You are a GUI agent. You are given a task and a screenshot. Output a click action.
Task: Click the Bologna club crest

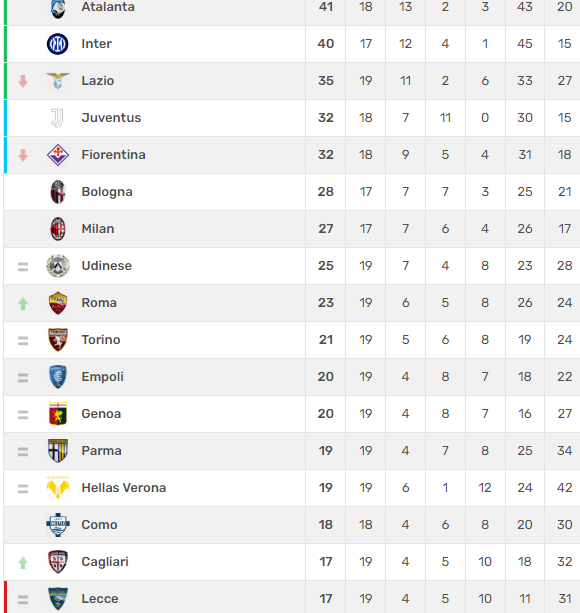click(58, 192)
